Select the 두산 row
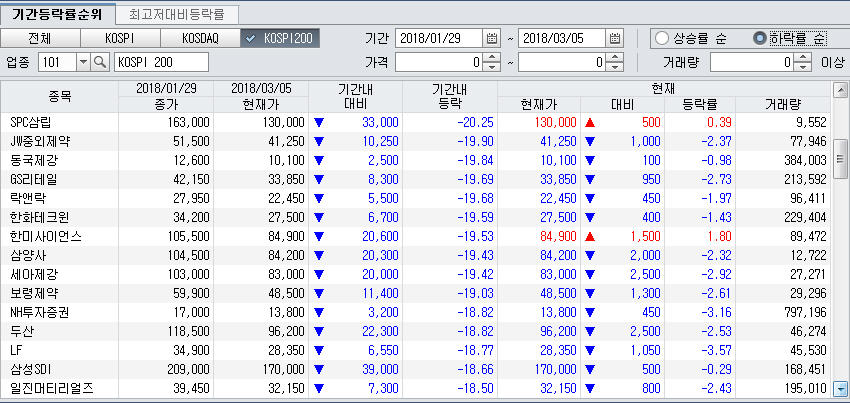 415,331
